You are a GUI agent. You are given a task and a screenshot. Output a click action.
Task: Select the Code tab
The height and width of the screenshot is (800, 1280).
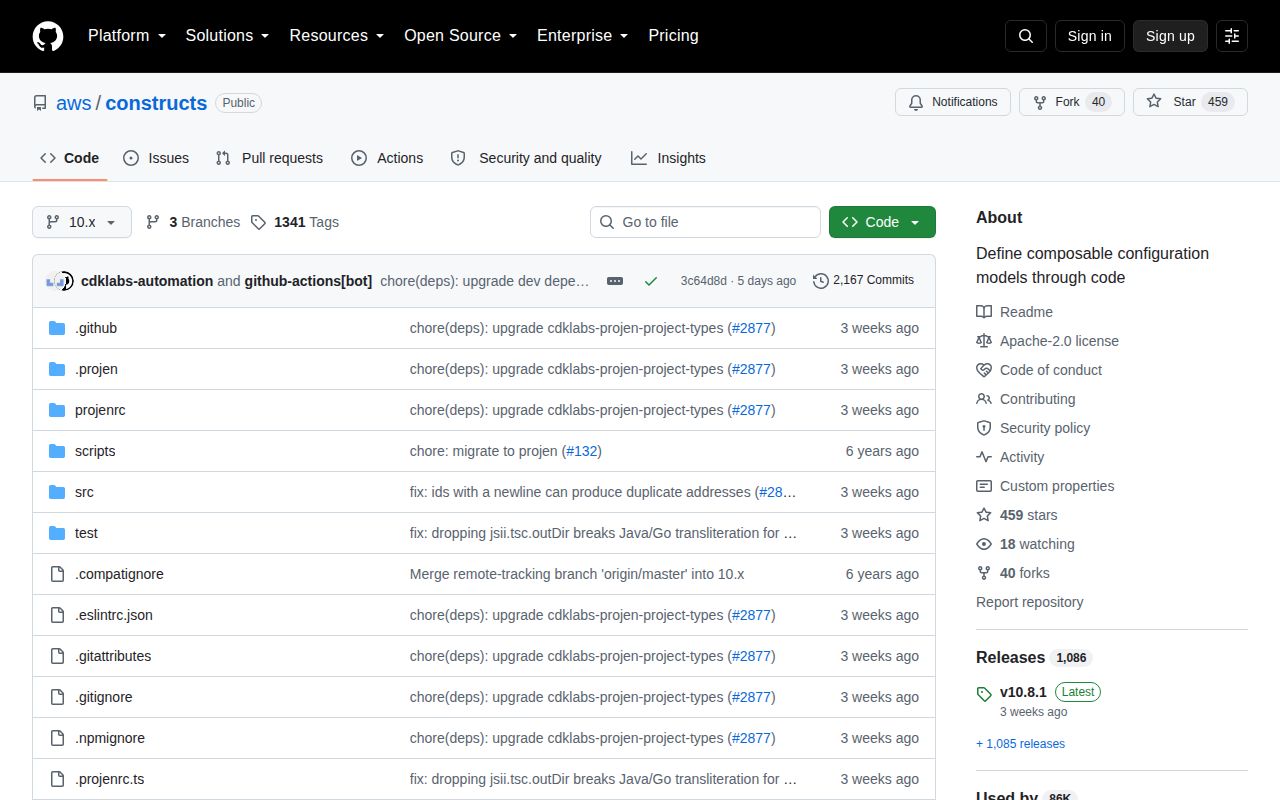point(70,158)
